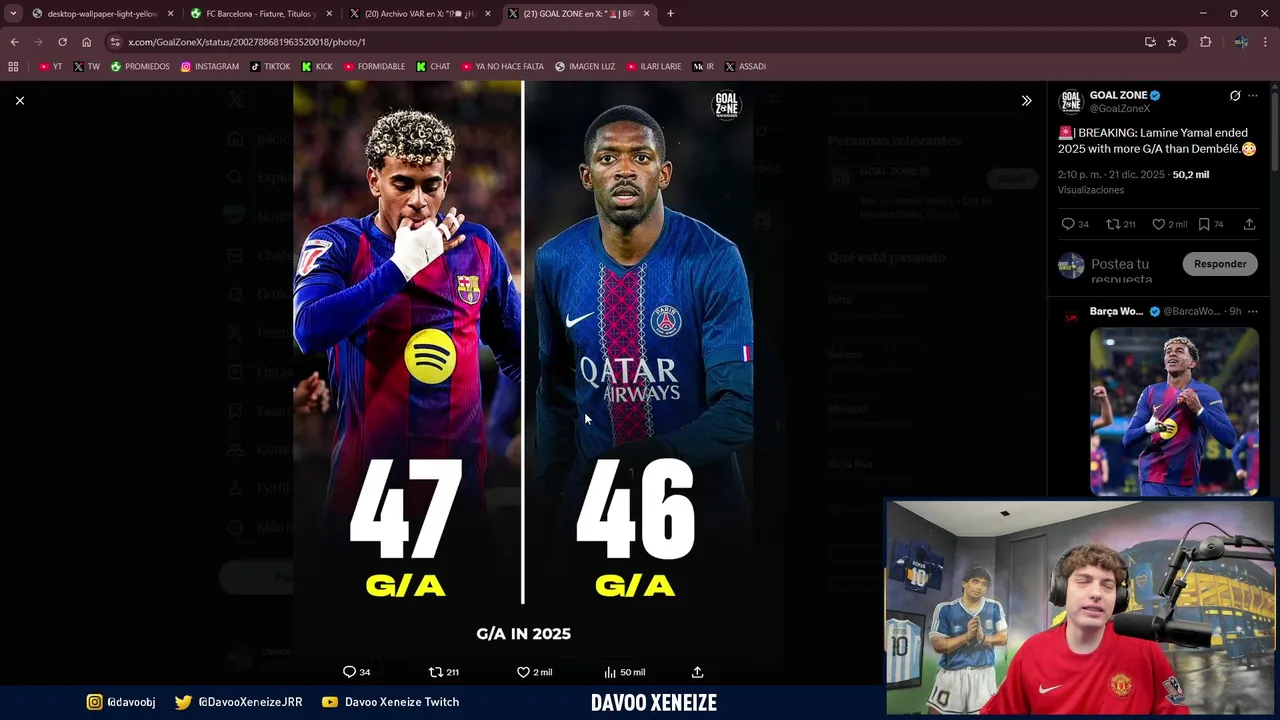Screen dimensions: 1280x720
Task: Open the Grok icon on the GOAL ZONE tweet
Action: pyautogui.click(x=1235, y=96)
